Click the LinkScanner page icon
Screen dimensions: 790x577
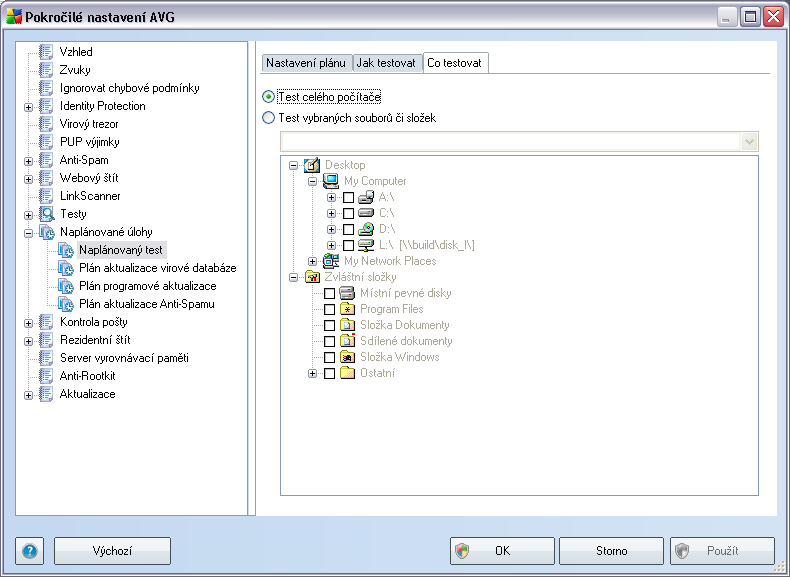(46, 196)
